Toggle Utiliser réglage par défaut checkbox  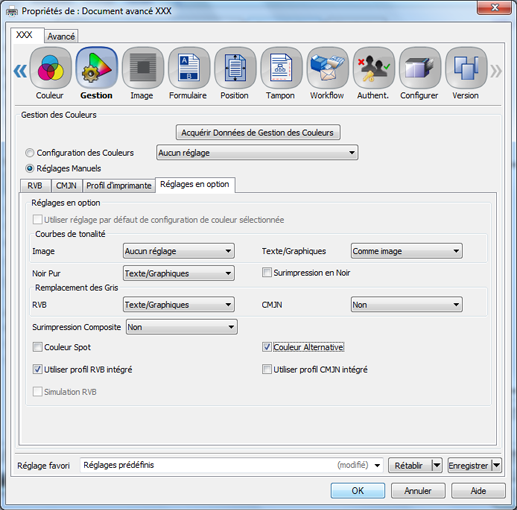pyautogui.click(x=37, y=219)
